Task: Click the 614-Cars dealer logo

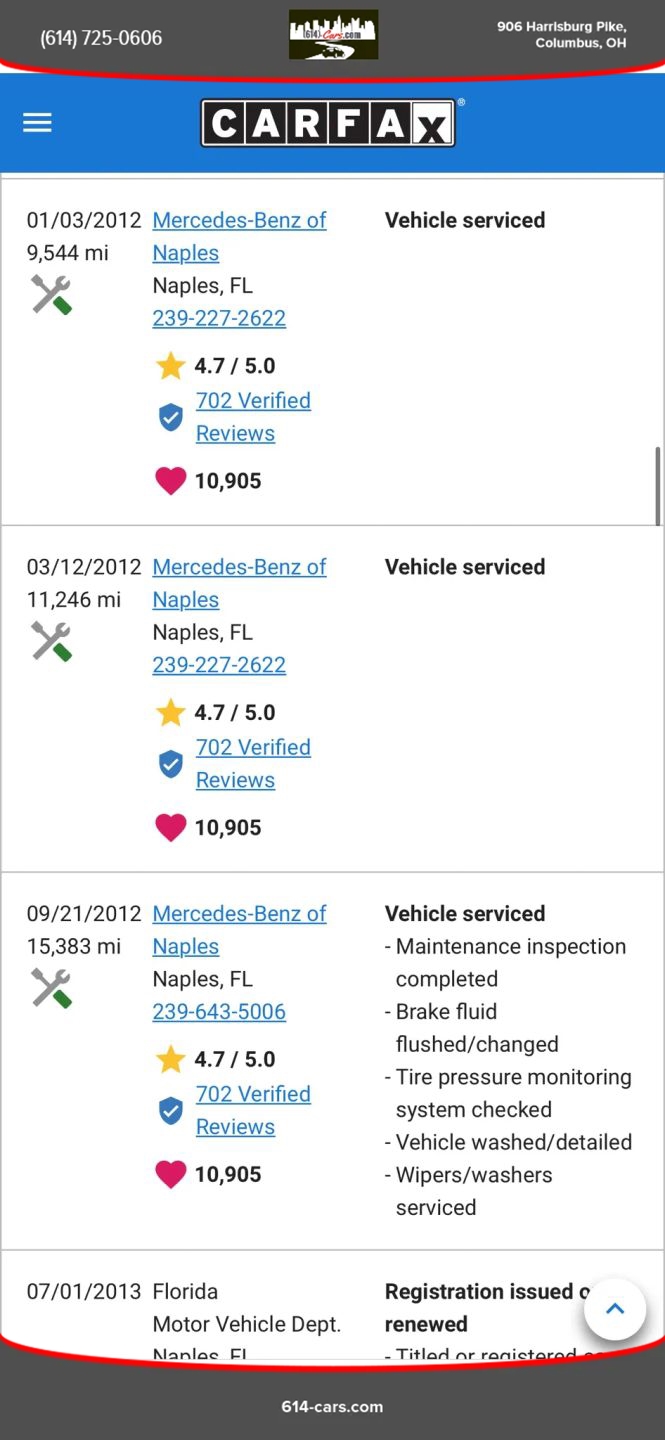Action: [x=333, y=35]
